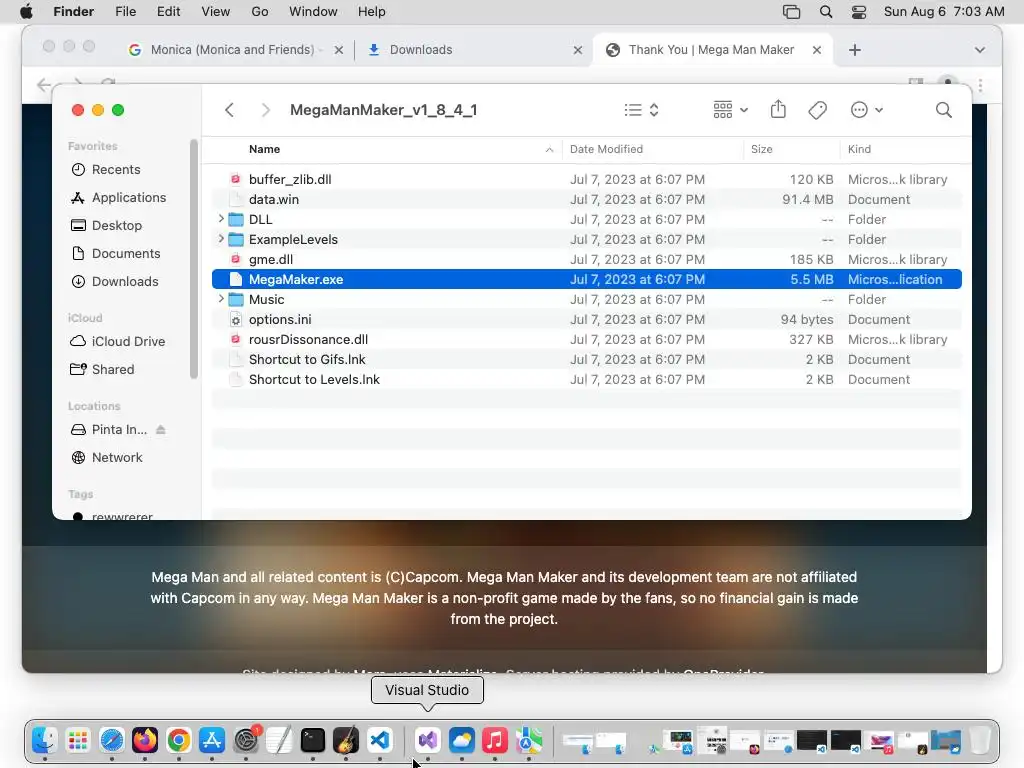The height and width of the screenshot is (768, 1024).
Task: Open the App Store dock icon
Action: pos(212,741)
